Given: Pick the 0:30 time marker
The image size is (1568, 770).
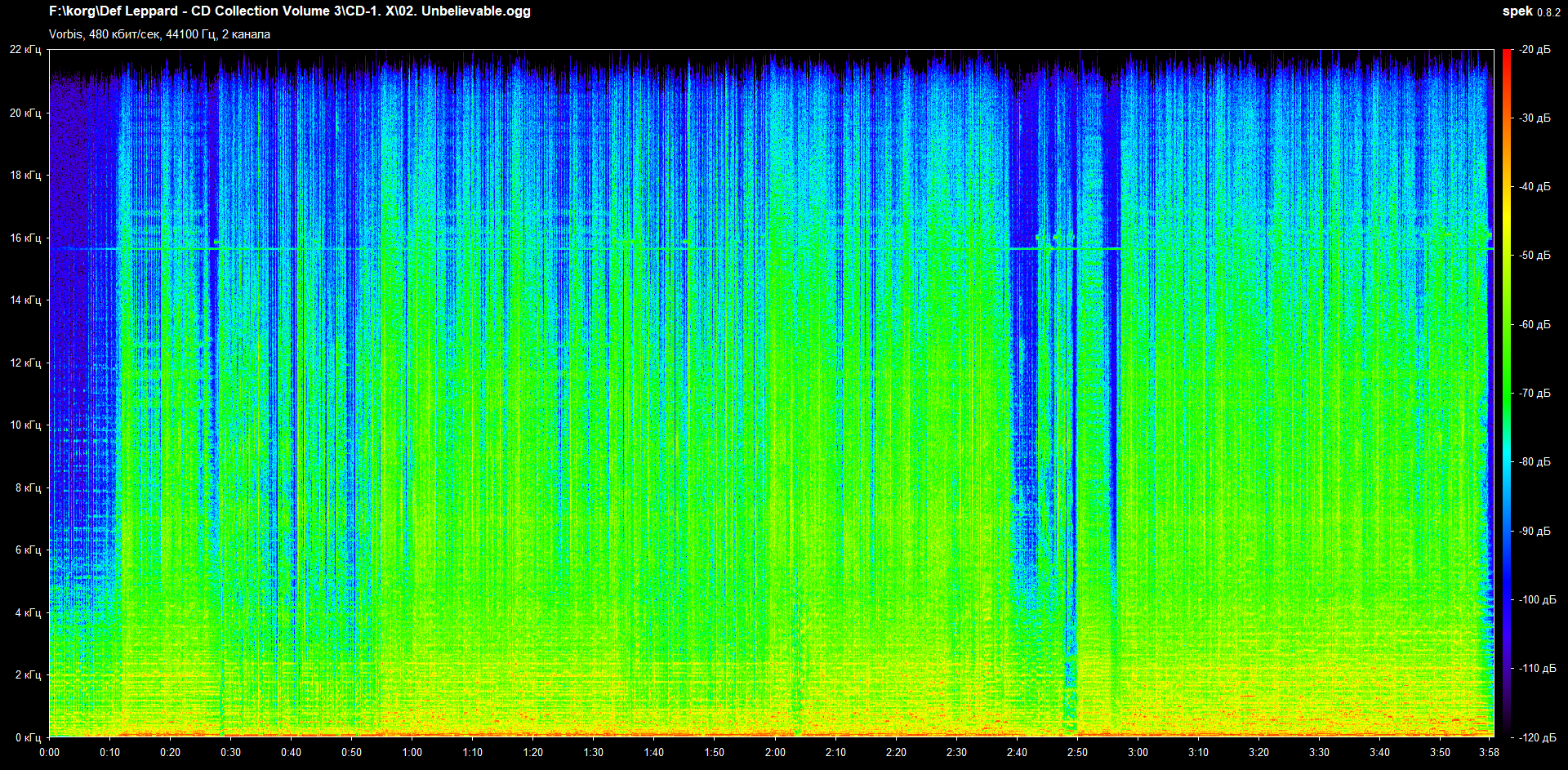Looking at the screenshot, I should click(231, 752).
